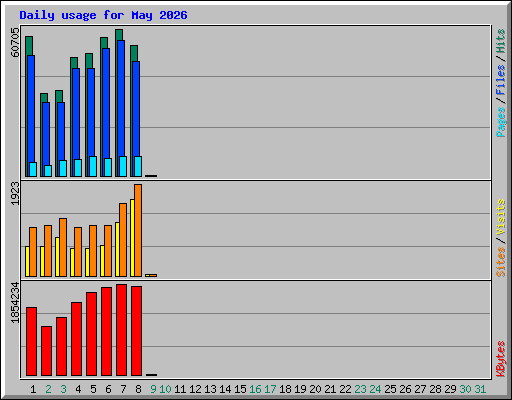Image resolution: width=512 pixels, height=400 pixels.
Task: Click the day 7 red KBytes bar
Action: click(x=121, y=330)
